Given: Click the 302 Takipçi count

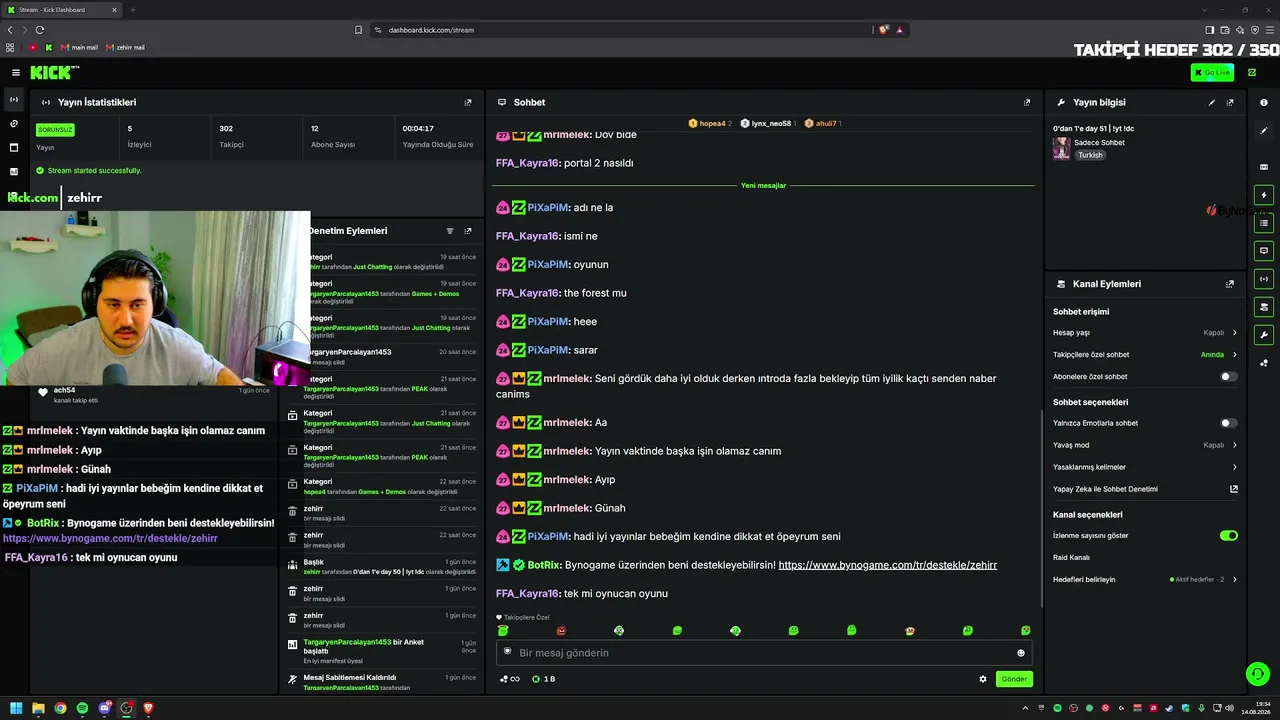Looking at the screenshot, I should click(226, 128).
